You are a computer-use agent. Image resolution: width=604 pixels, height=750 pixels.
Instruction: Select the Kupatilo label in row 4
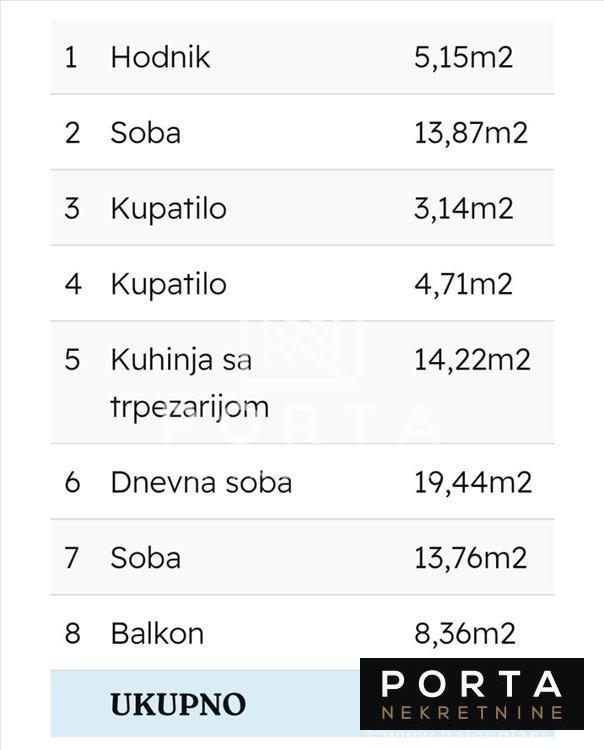[x=168, y=284]
